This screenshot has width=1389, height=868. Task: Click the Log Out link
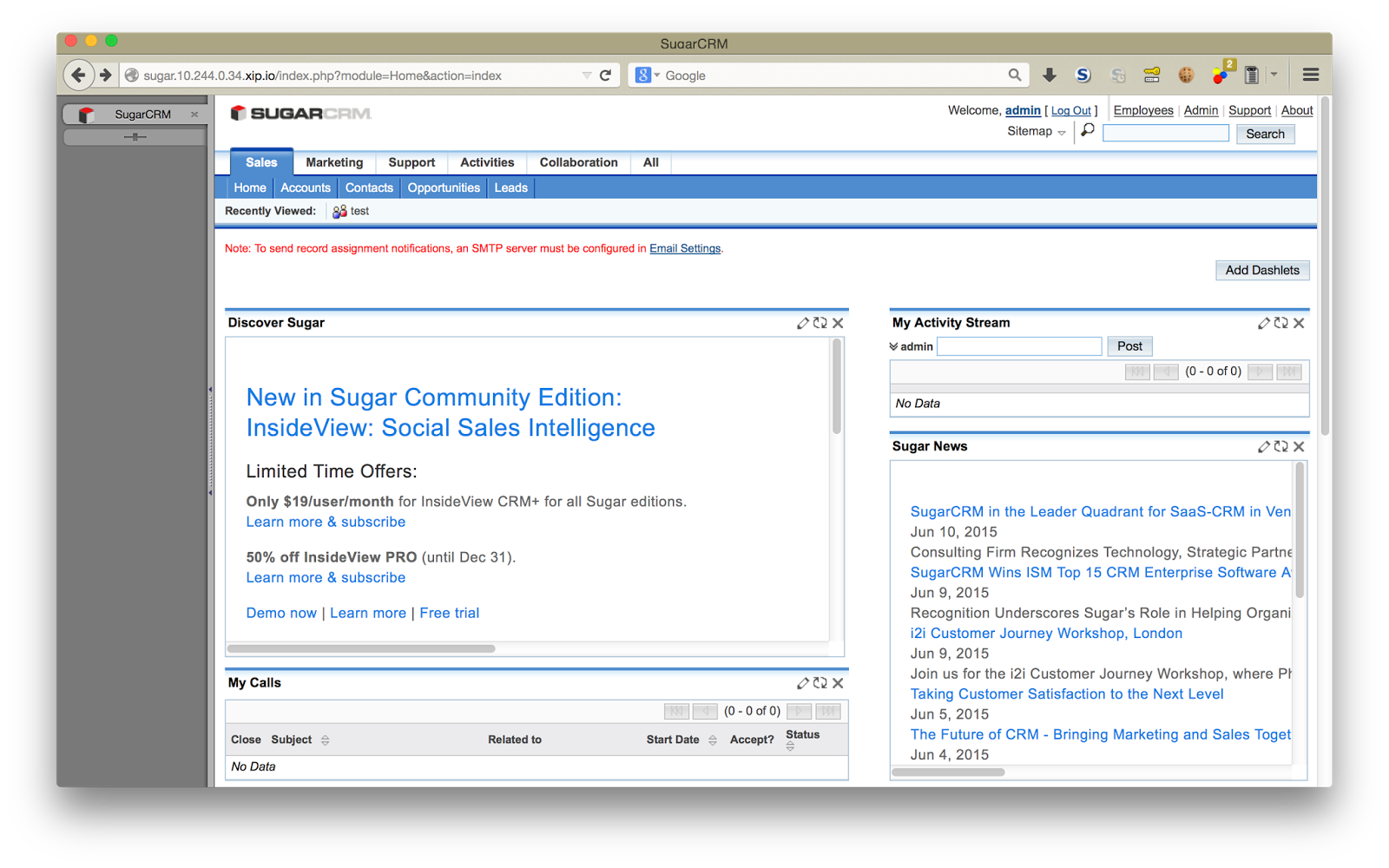click(1071, 111)
